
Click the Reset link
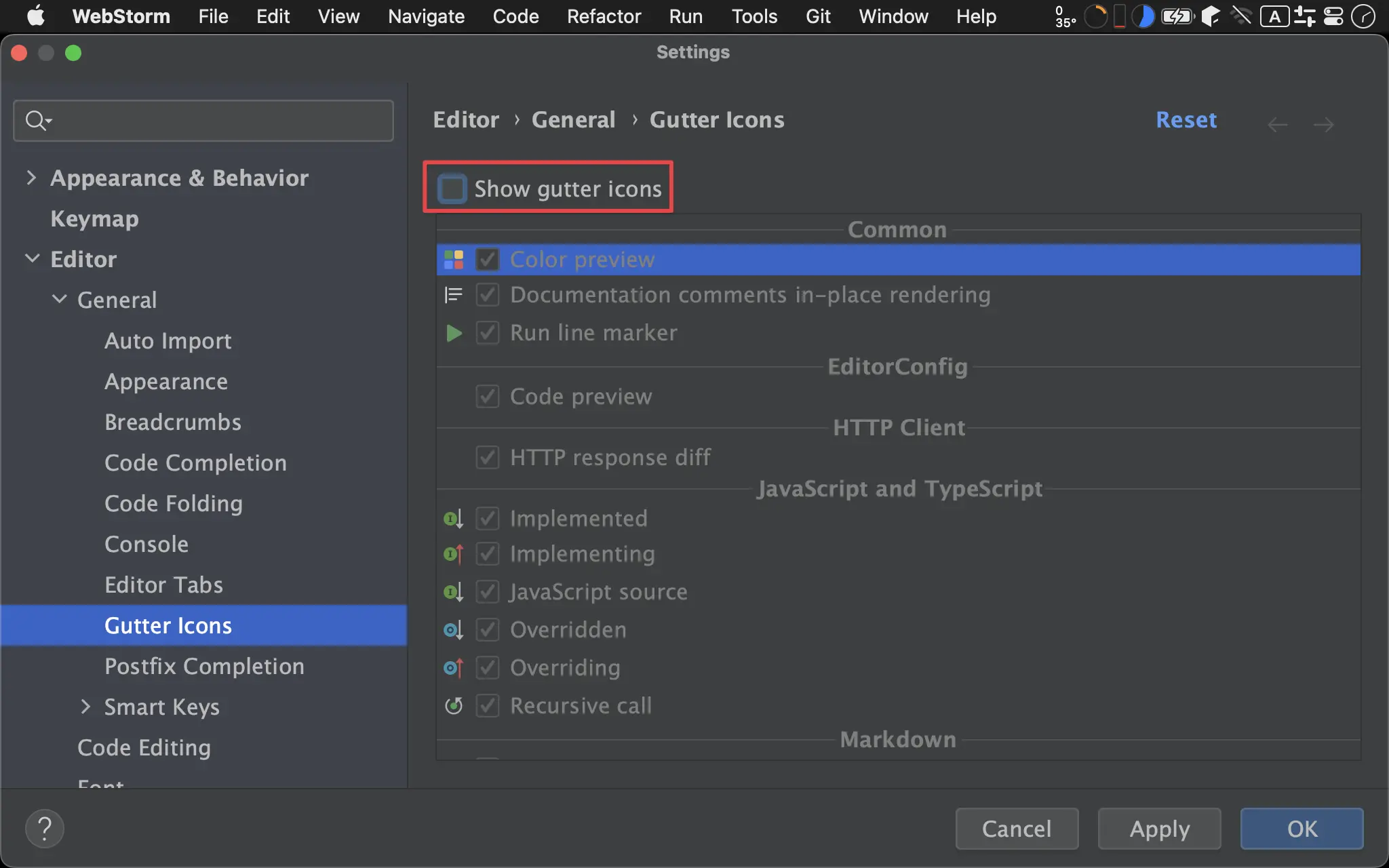[x=1186, y=120]
